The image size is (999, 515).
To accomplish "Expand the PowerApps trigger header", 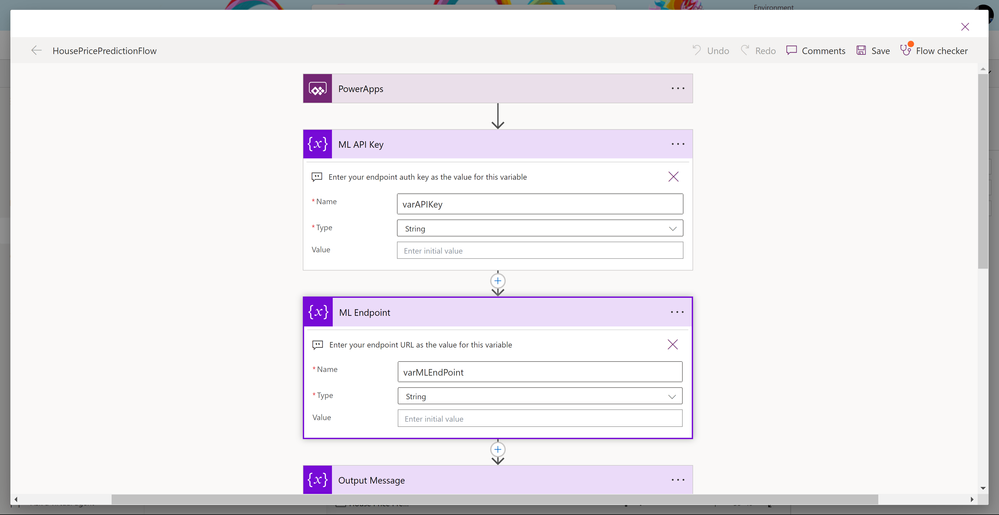I will [498, 89].
